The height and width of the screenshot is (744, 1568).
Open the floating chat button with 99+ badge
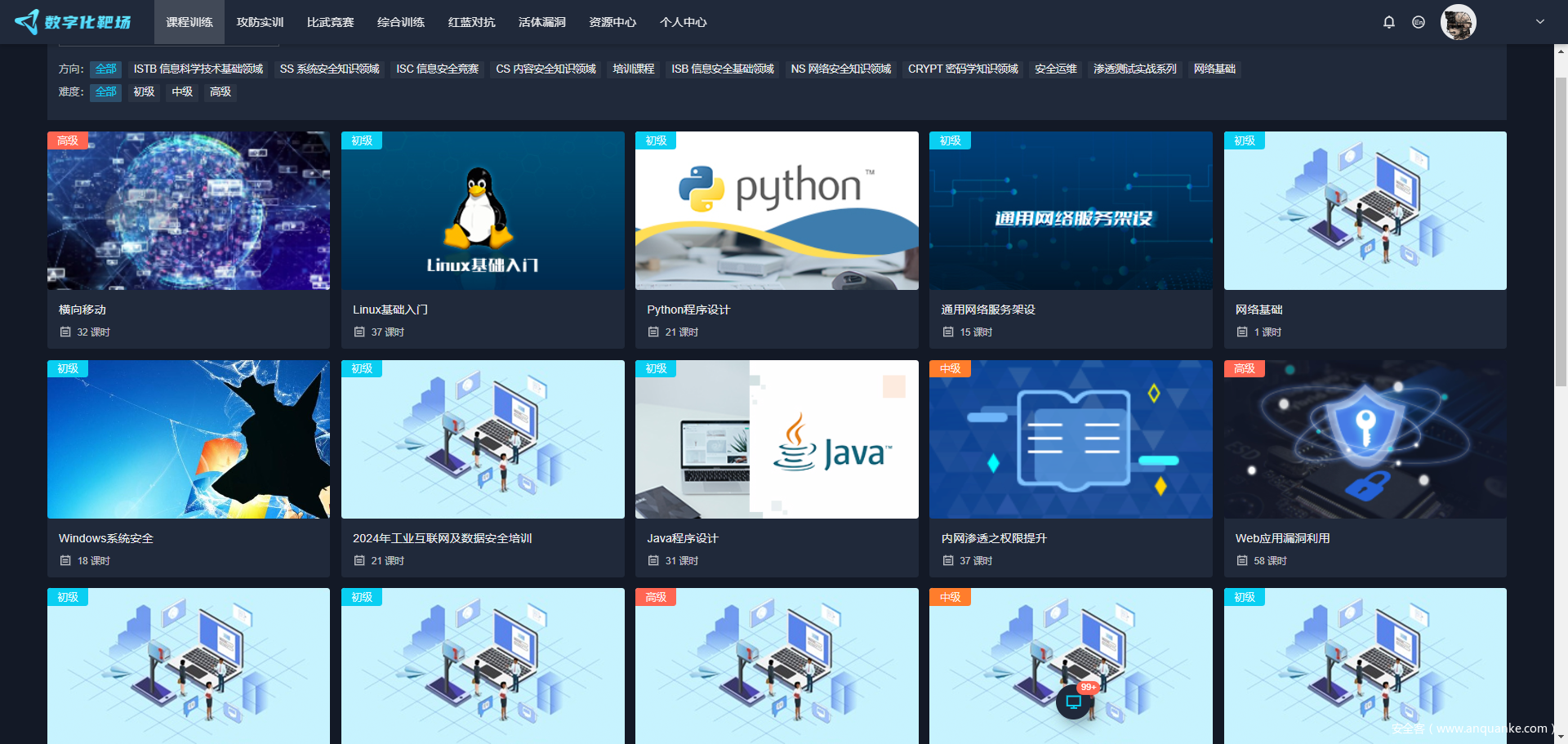[1074, 702]
